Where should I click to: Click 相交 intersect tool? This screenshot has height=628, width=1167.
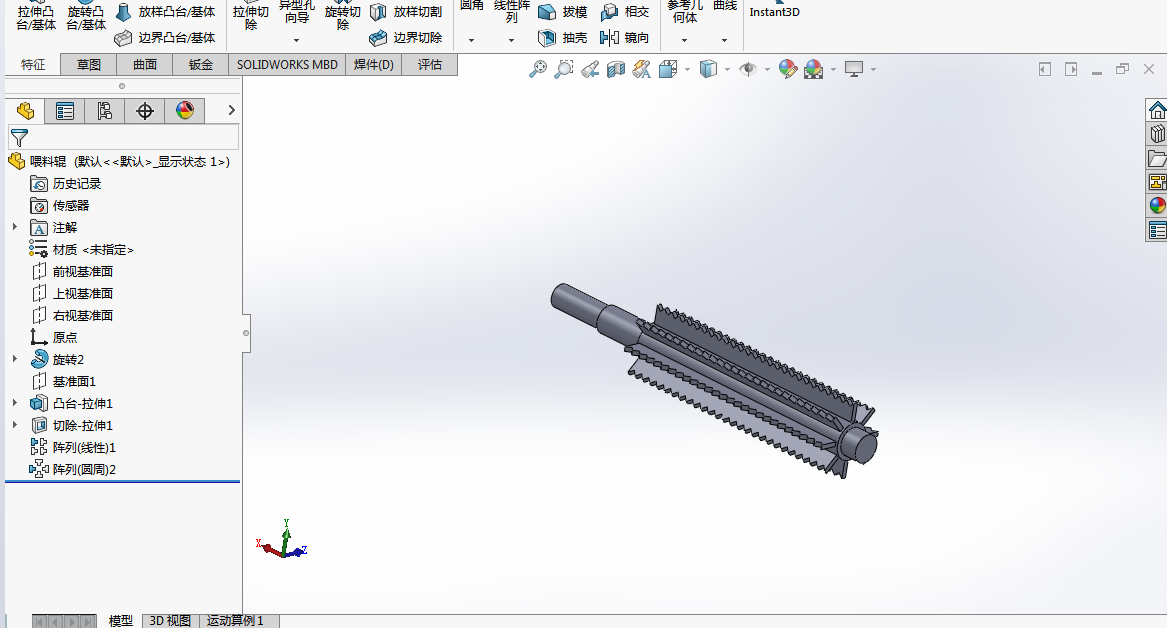tap(624, 12)
